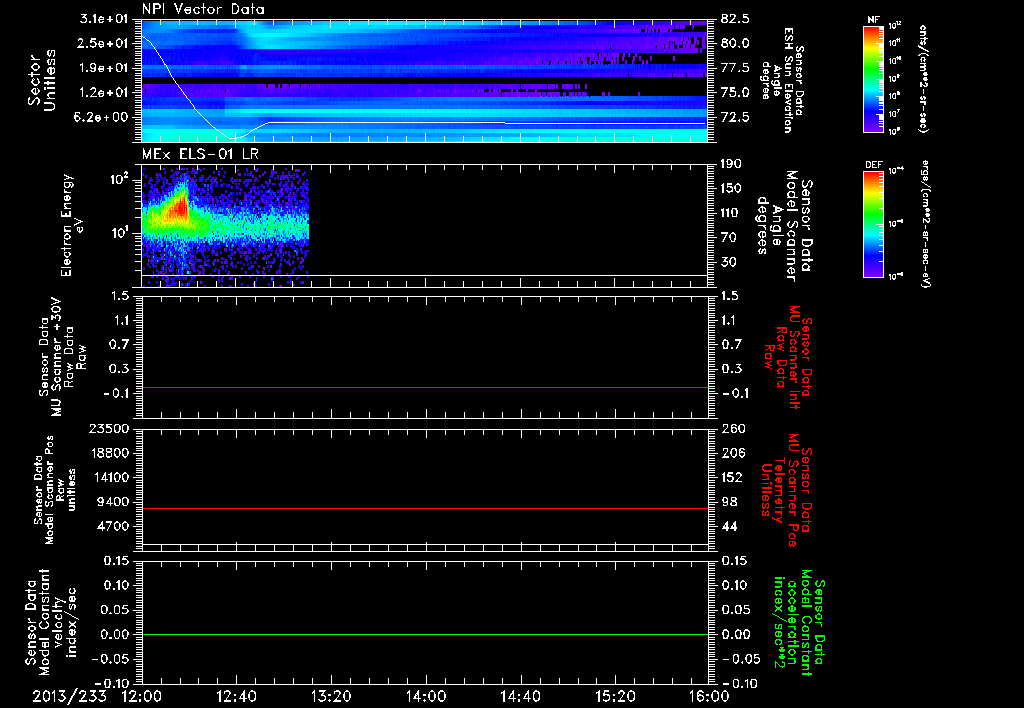Click the "70" scanner angle tick
Image resolution: width=1024 pixels, height=708 pixels.
tap(729, 238)
